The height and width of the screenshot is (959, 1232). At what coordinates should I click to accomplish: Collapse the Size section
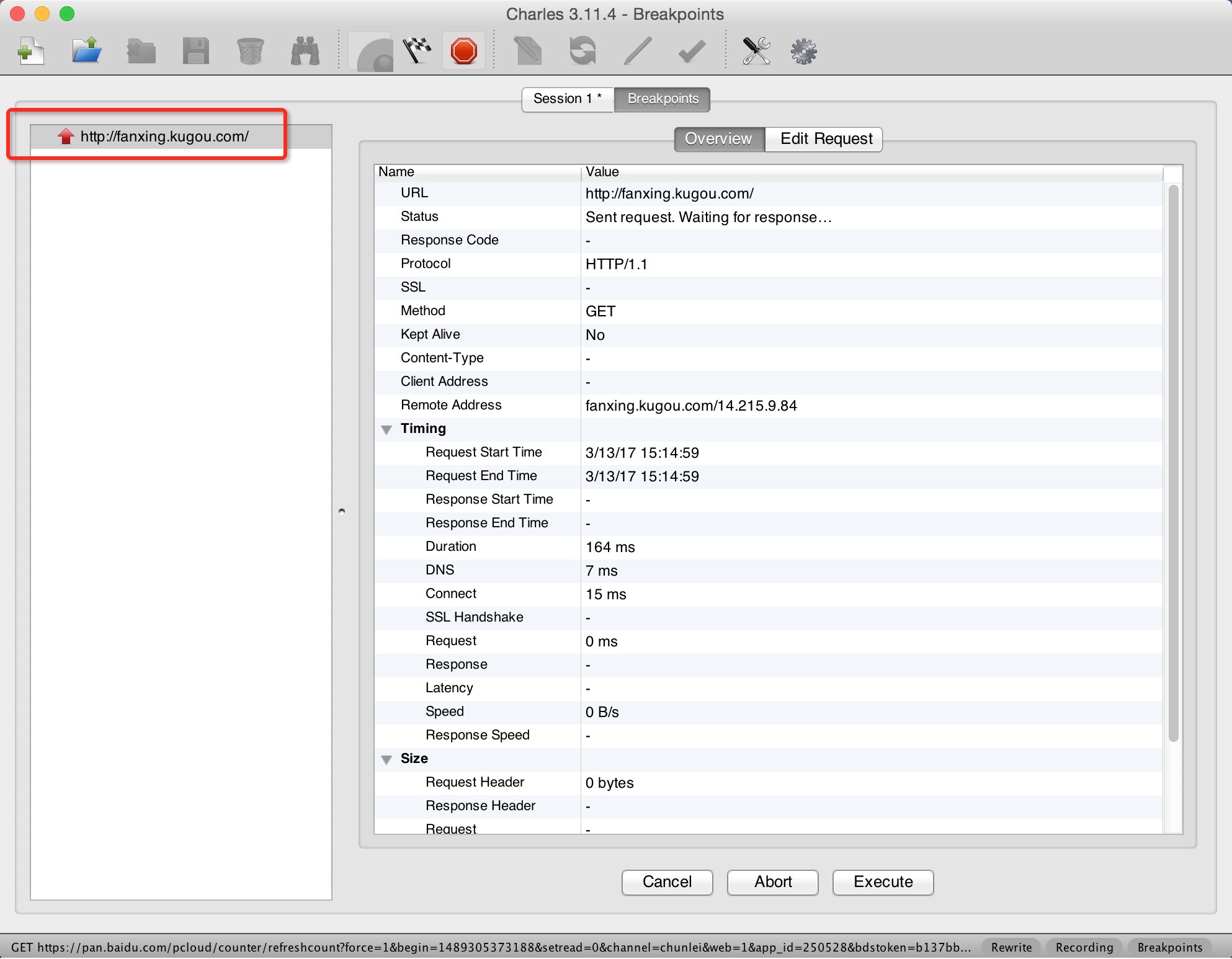pyautogui.click(x=386, y=759)
